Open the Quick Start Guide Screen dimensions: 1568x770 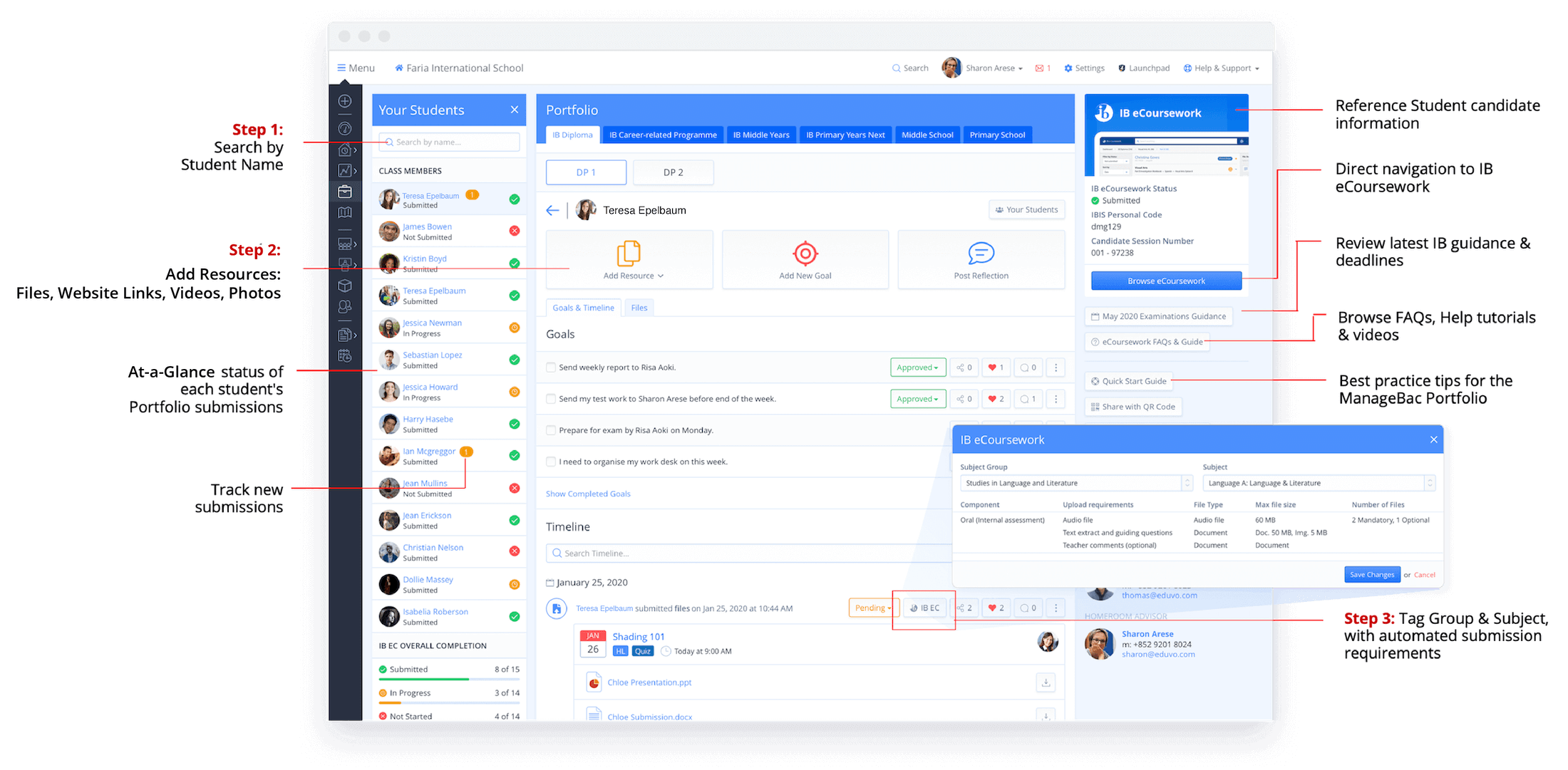tap(1128, 381)
